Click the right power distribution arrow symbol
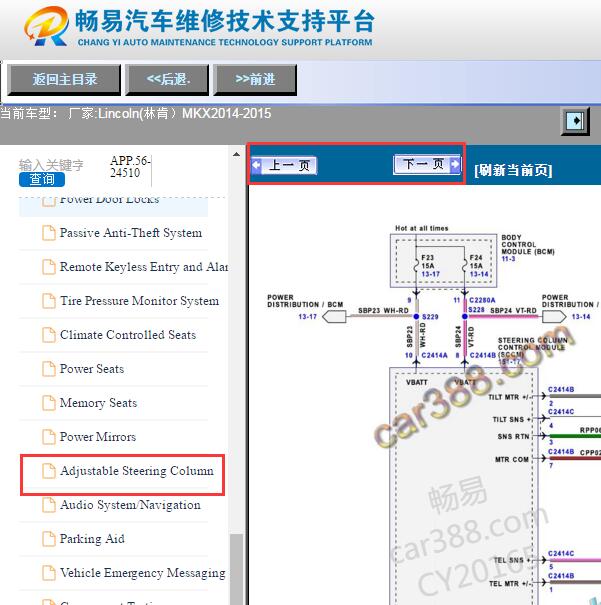601x605 pixels. pos(554,317)
